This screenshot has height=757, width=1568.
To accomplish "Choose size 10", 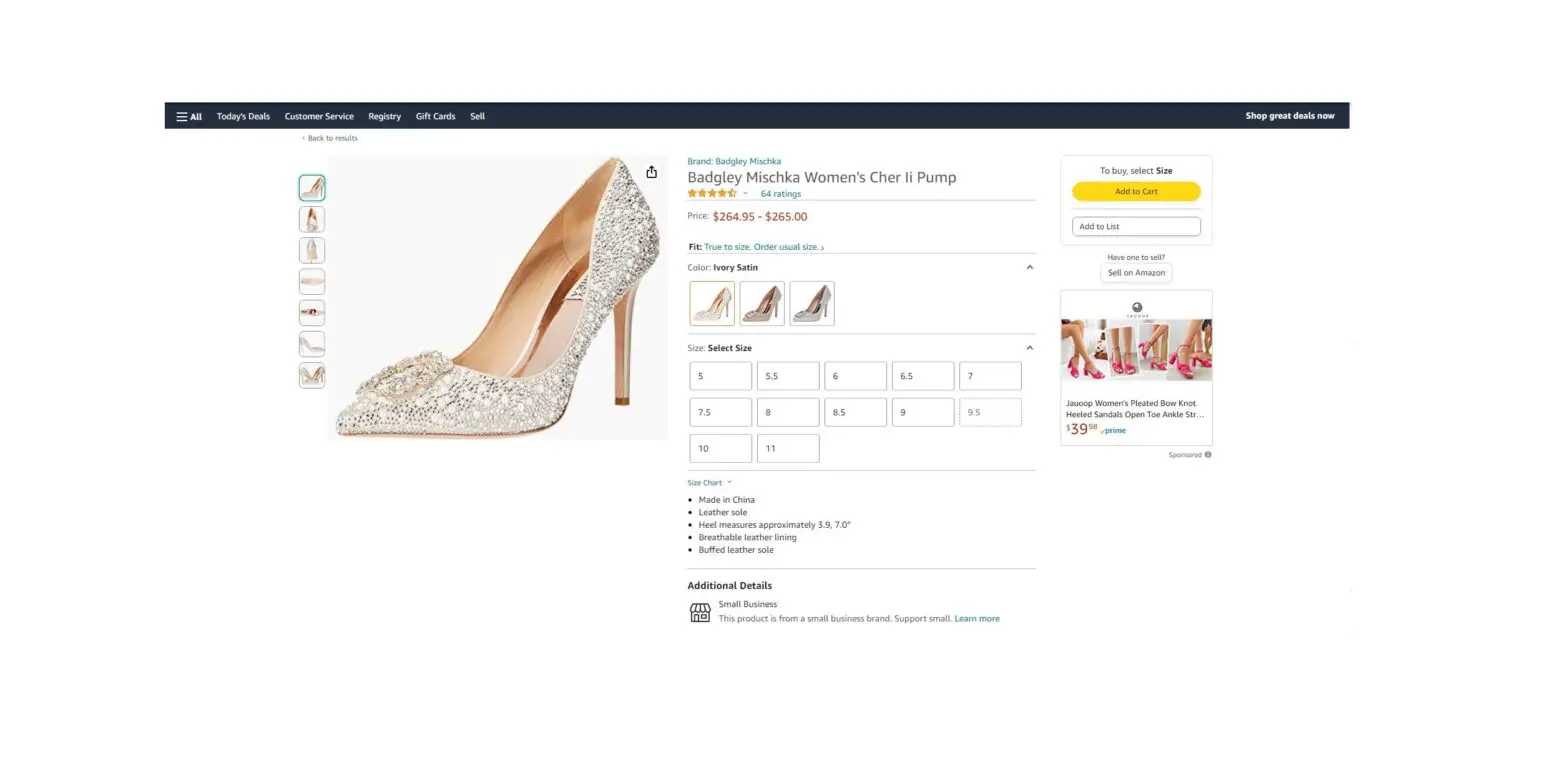I will tap(721, 448).
